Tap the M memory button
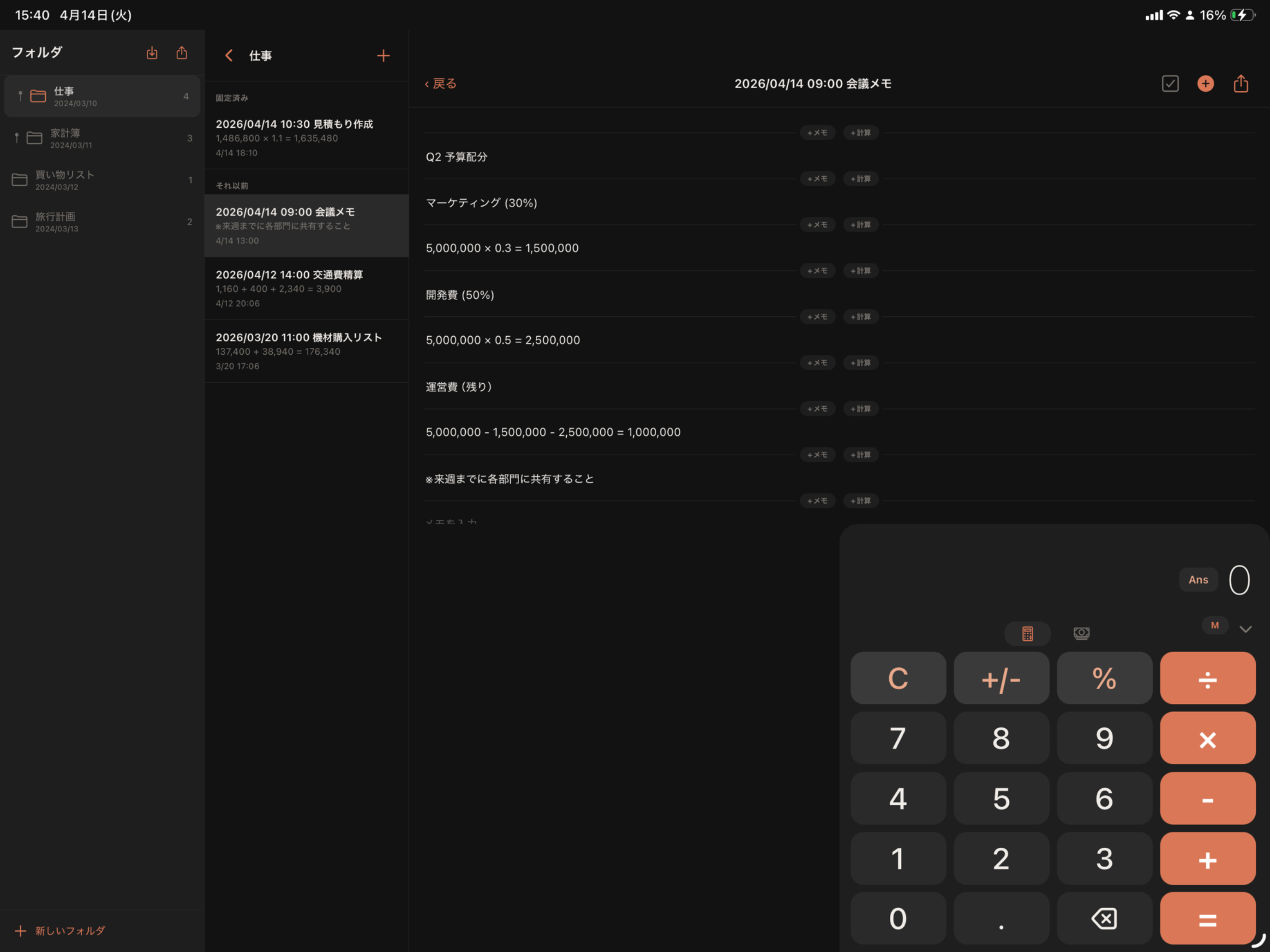Viewport: 1270px width, 952px height. click(1214, 625)
